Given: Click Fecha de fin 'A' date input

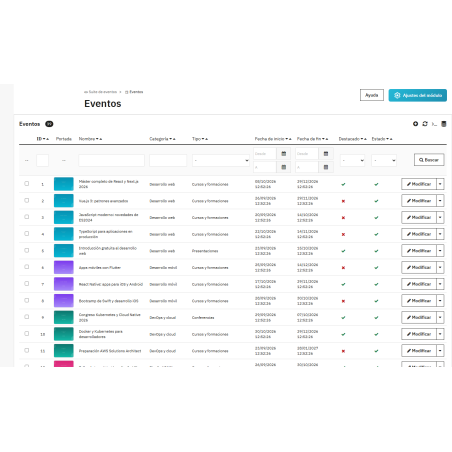Looking at the screenshot, I should click(x=307, y=167).
